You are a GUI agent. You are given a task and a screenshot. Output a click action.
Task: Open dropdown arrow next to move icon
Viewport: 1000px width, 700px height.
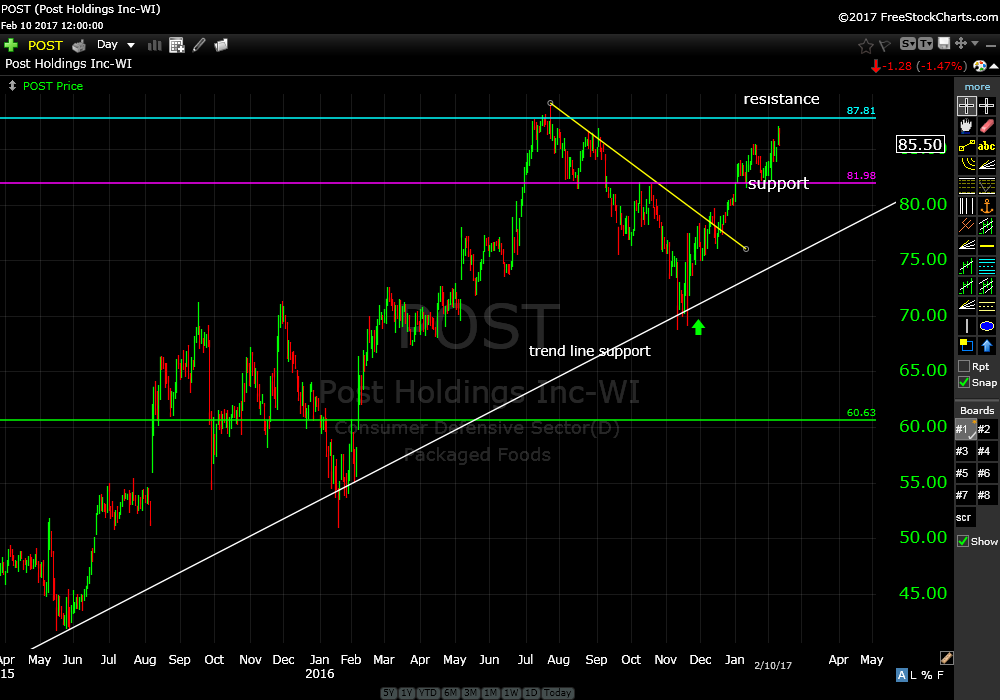tap(974, 44)
